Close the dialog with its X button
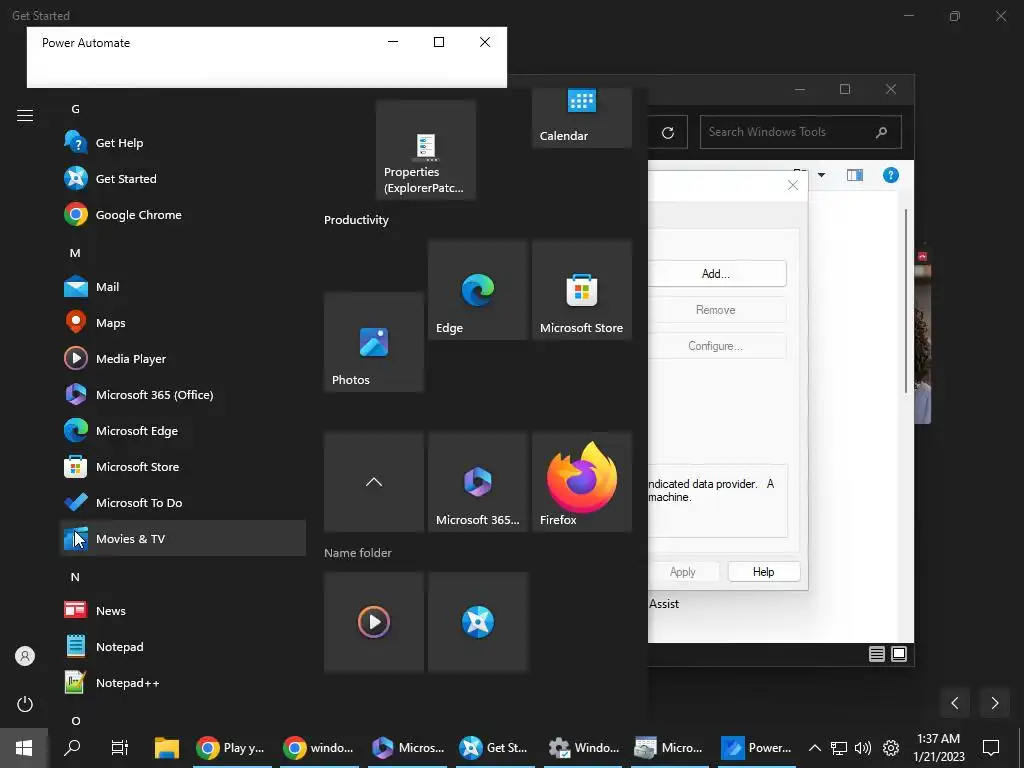Screen dimensions: 1024x768 (793, 185)
